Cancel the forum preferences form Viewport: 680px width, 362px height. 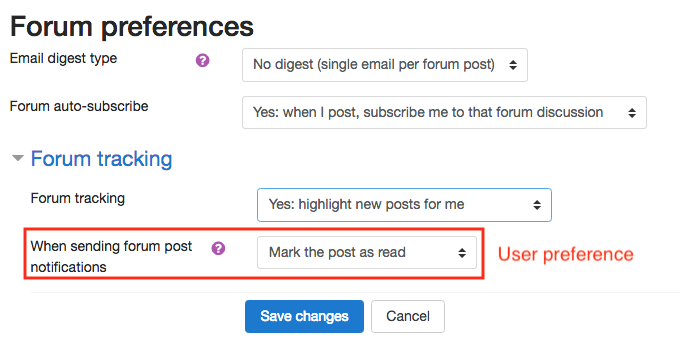click(408, 316)
